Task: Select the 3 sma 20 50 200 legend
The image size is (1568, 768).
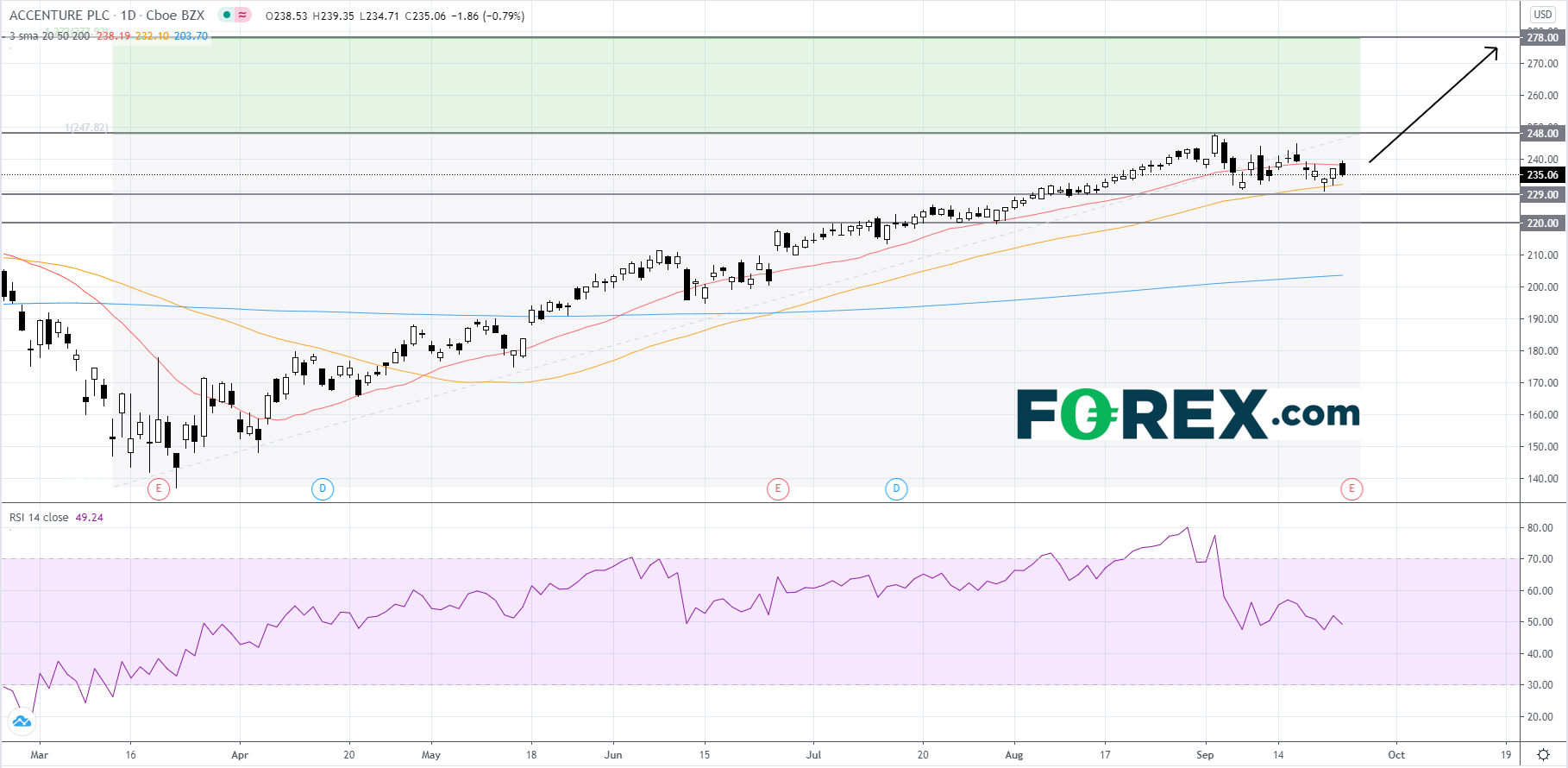Action: pos(49,36)
